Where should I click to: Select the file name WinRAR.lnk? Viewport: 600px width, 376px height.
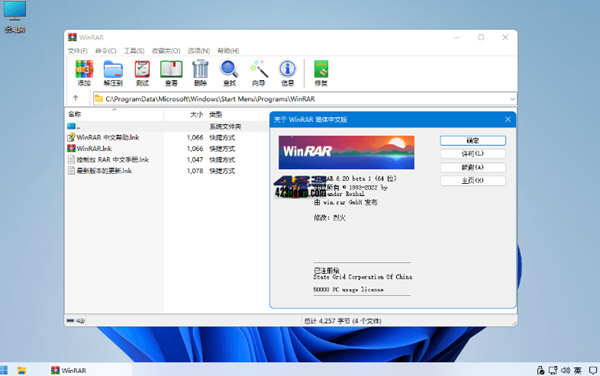[x=94, y=148]
